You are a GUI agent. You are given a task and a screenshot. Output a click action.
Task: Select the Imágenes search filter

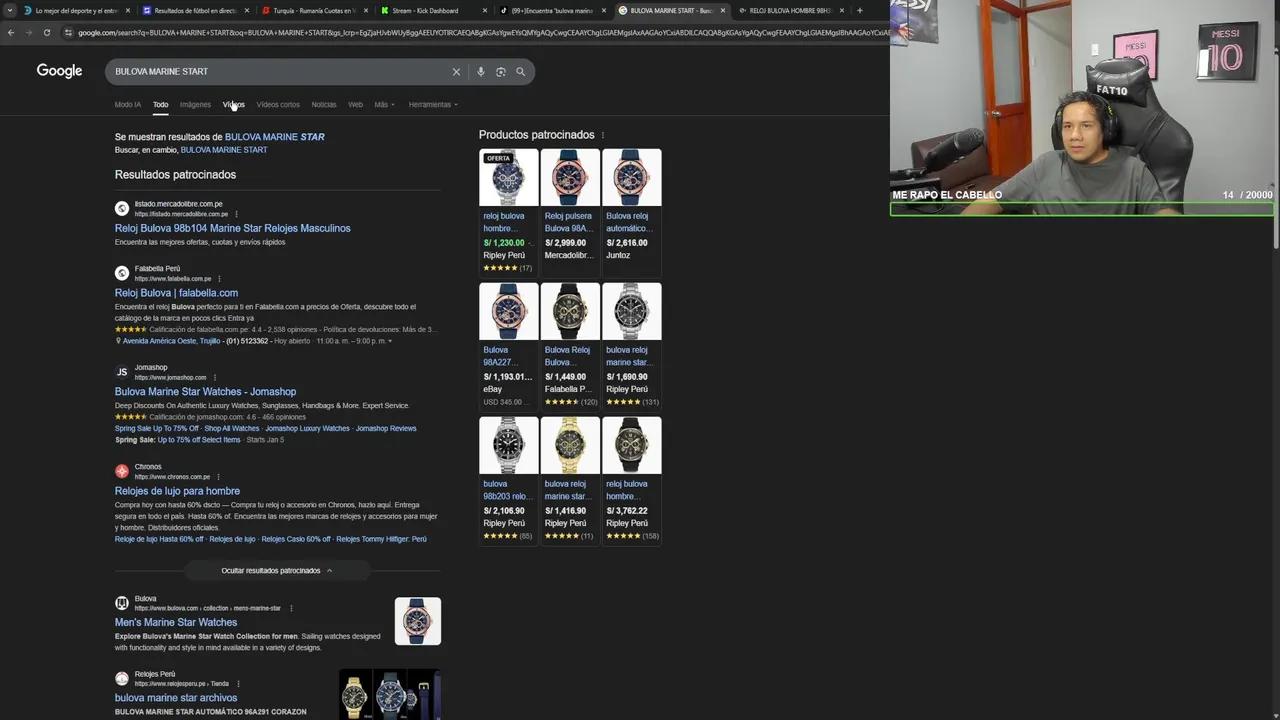click(x=195, y=105)
